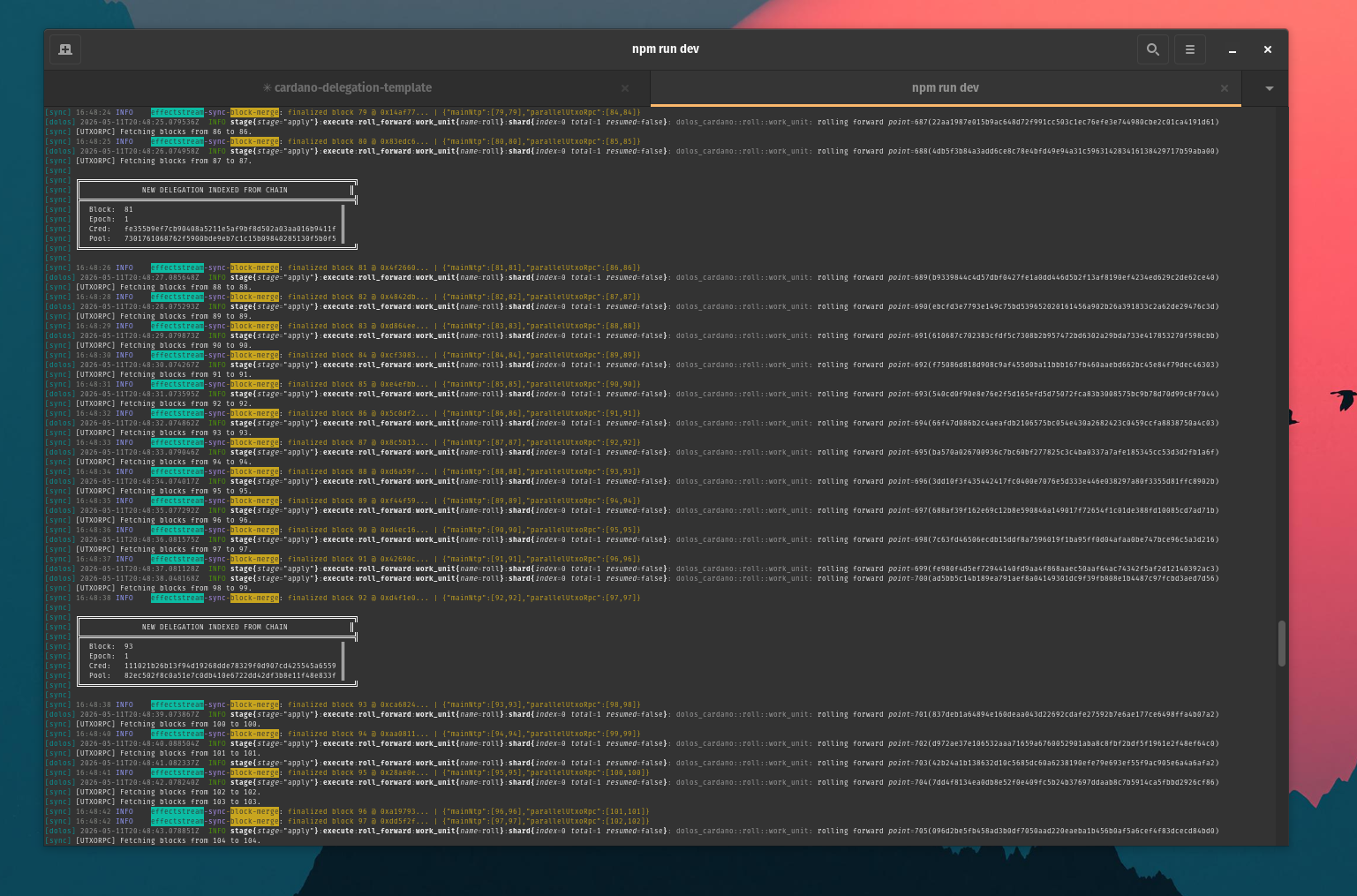Image resolution: width=1357 pixels, height=896 pixels.
Task: Click the 'Block: 81' line in the first delegation box
Action: click(111, 210)
